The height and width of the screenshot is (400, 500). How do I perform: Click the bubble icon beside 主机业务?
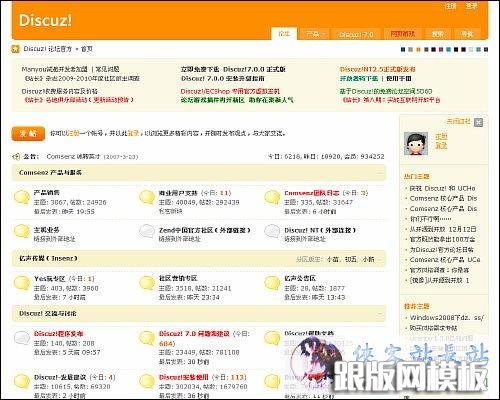coord(22,231)
